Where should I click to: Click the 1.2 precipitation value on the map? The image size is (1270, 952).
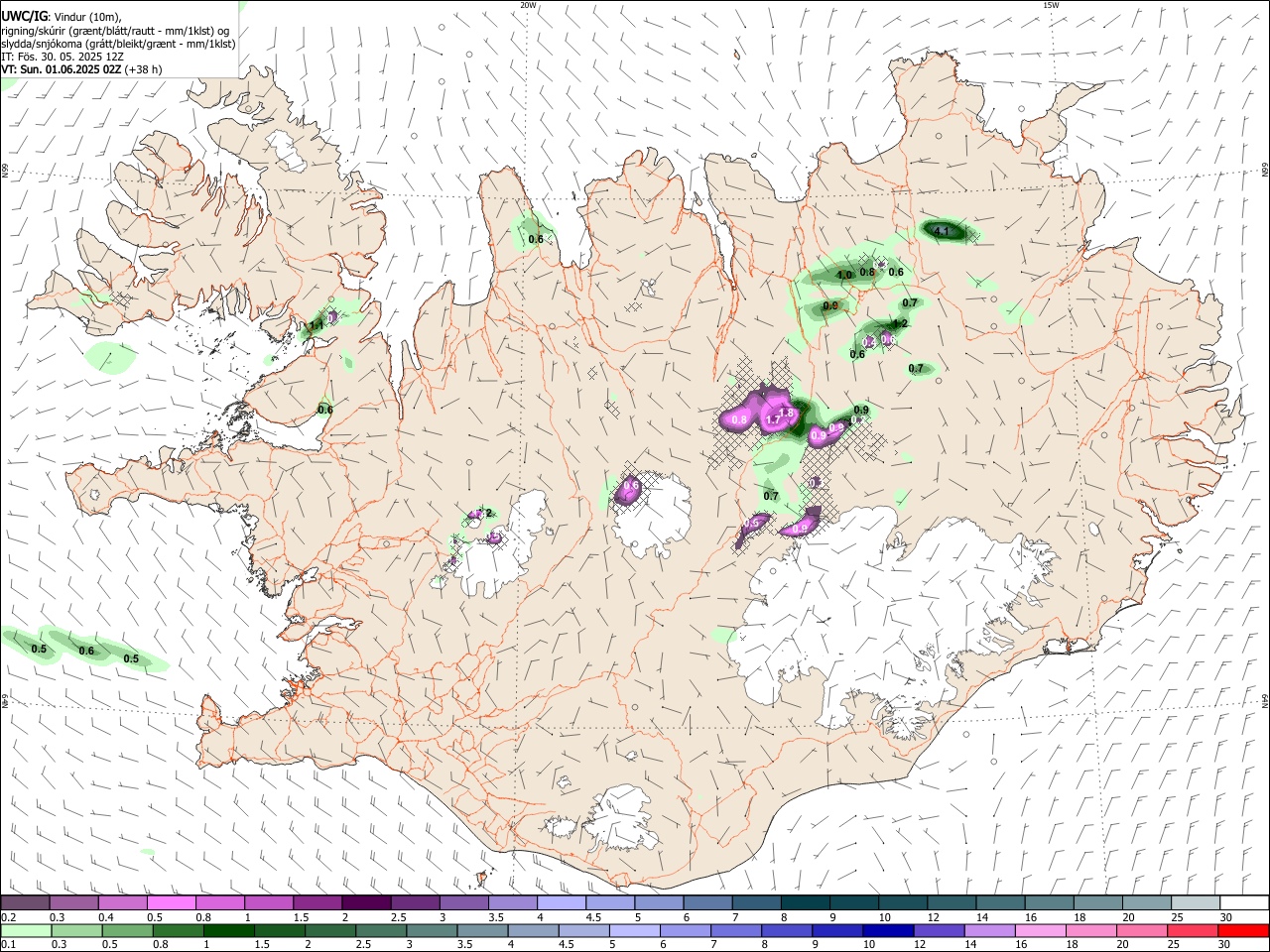tap(901, 323)
